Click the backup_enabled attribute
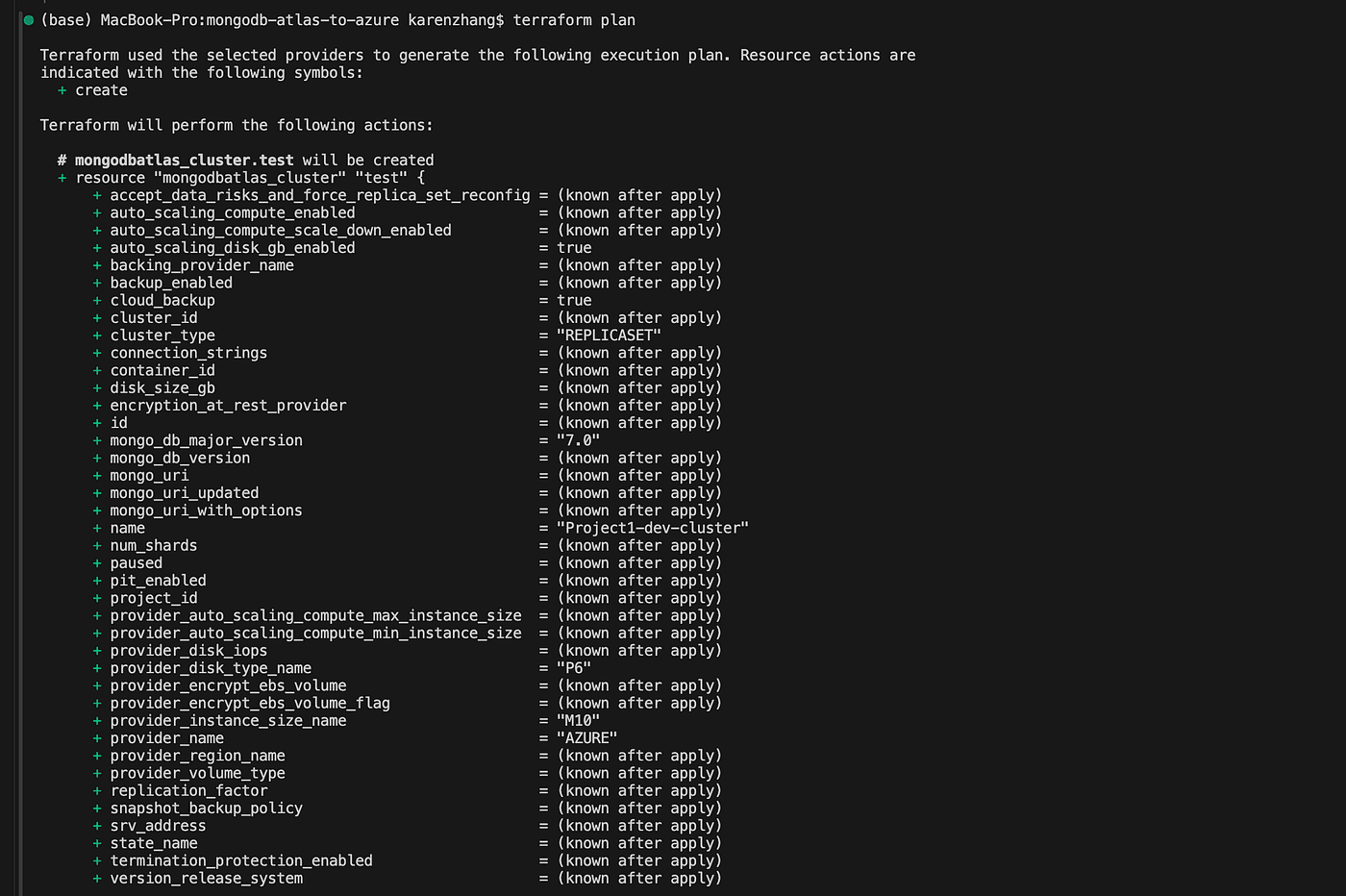 pyautogui.click(x=171, y=283)
